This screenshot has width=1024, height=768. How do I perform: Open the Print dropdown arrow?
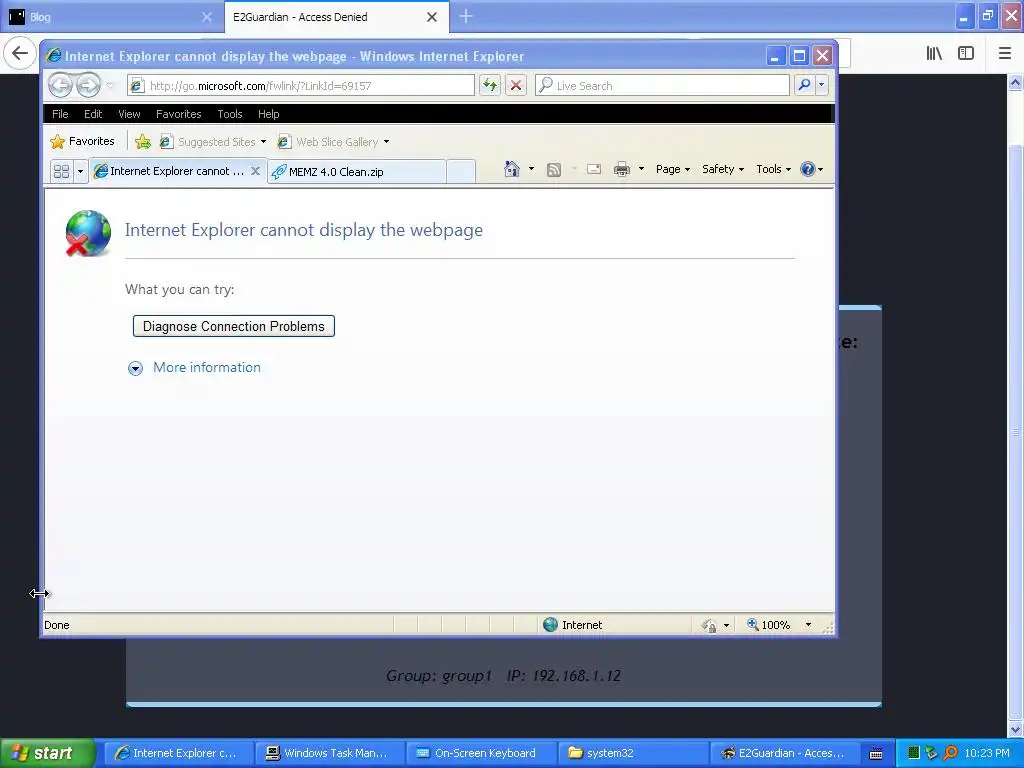[641, 169]
